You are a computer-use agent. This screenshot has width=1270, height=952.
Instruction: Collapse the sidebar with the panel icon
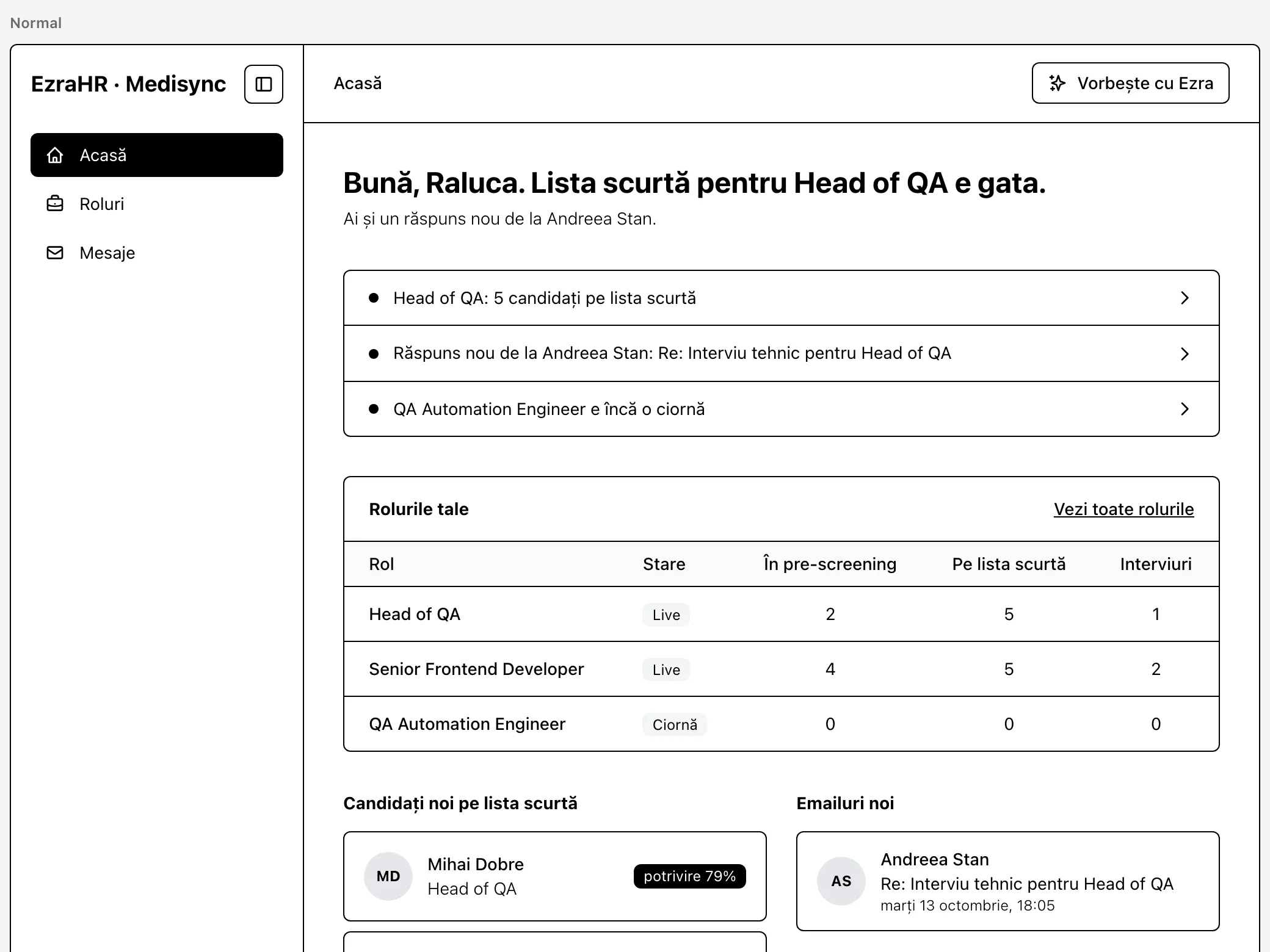[264, 84]
